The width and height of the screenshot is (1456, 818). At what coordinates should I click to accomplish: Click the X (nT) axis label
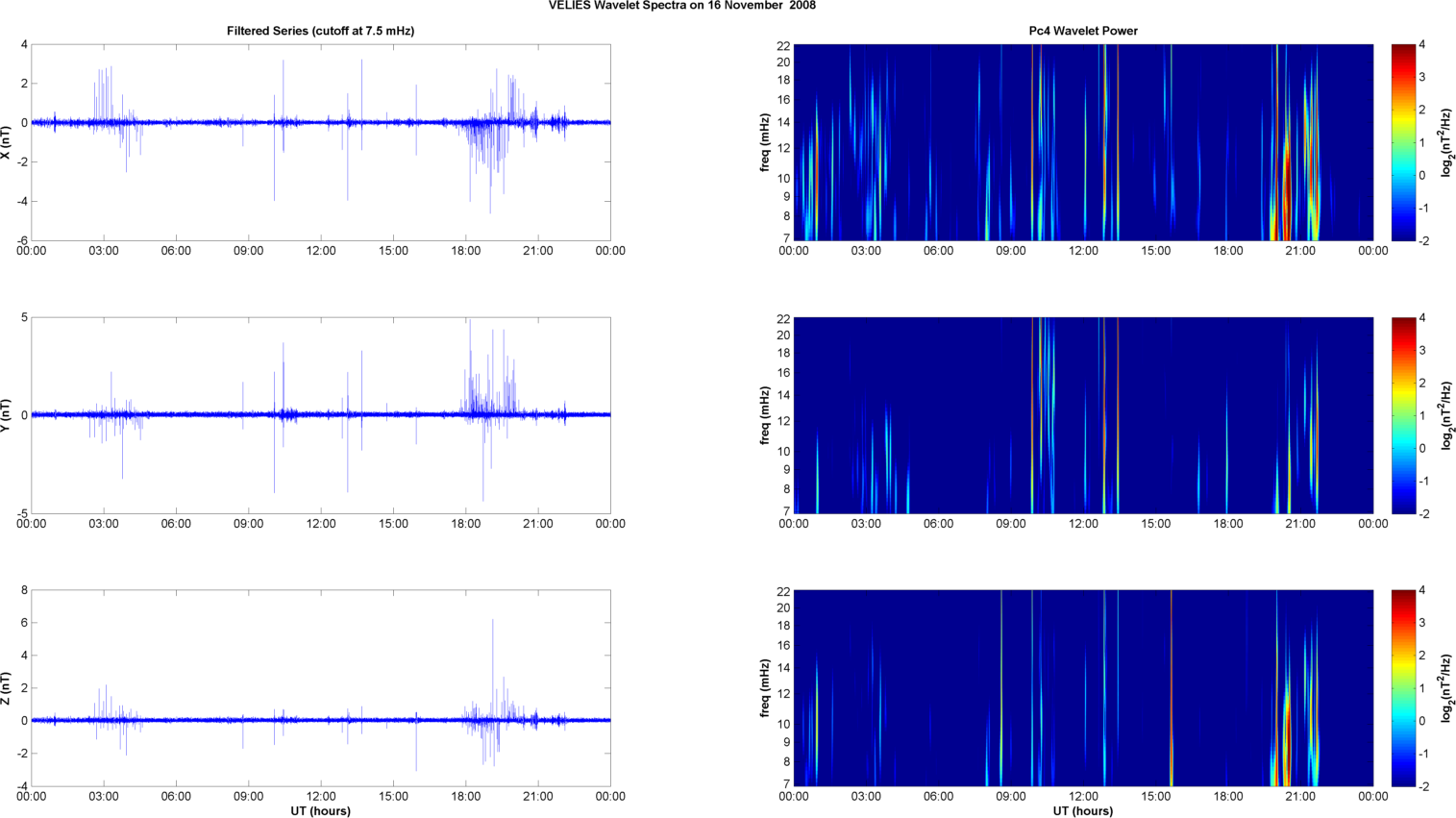[6, 142]
